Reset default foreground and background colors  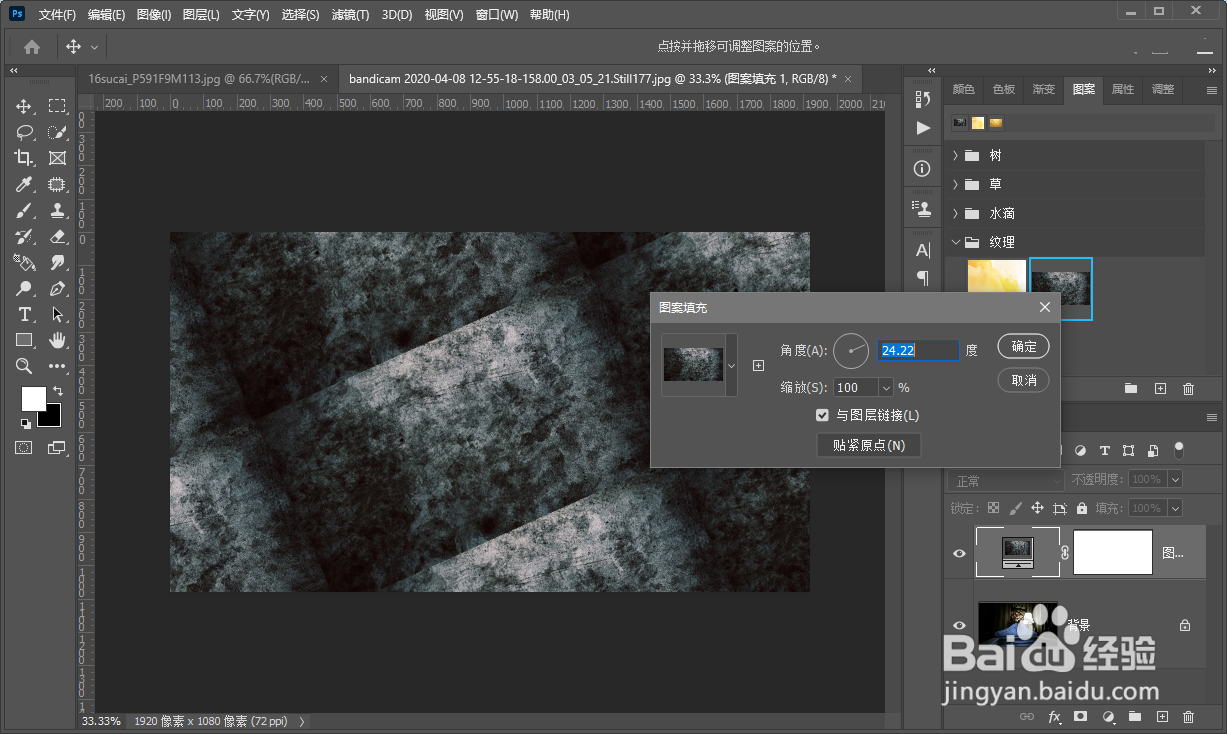(x=24, y=423)
